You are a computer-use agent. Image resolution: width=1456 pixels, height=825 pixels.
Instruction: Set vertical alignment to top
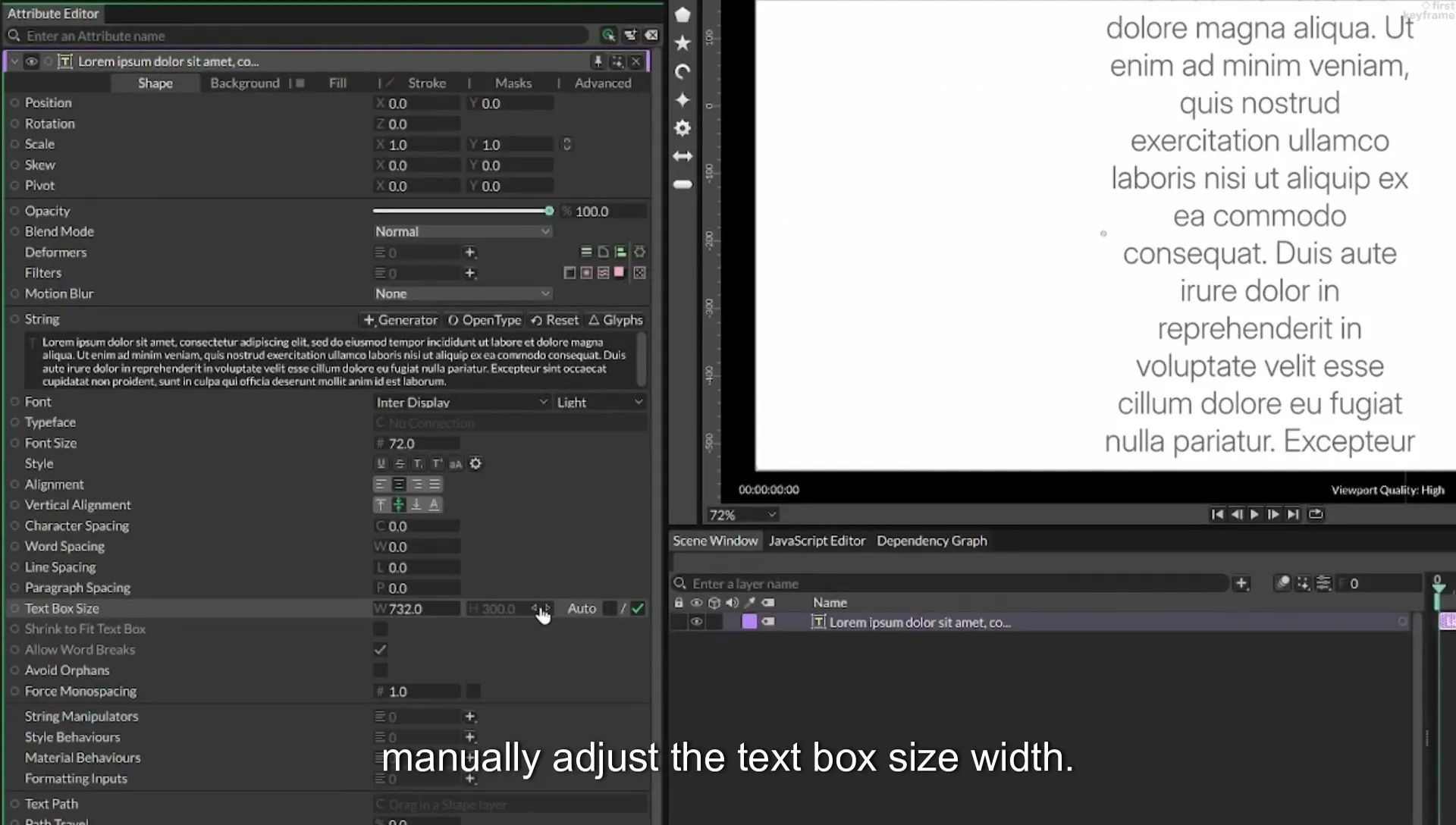coord(381,505)
